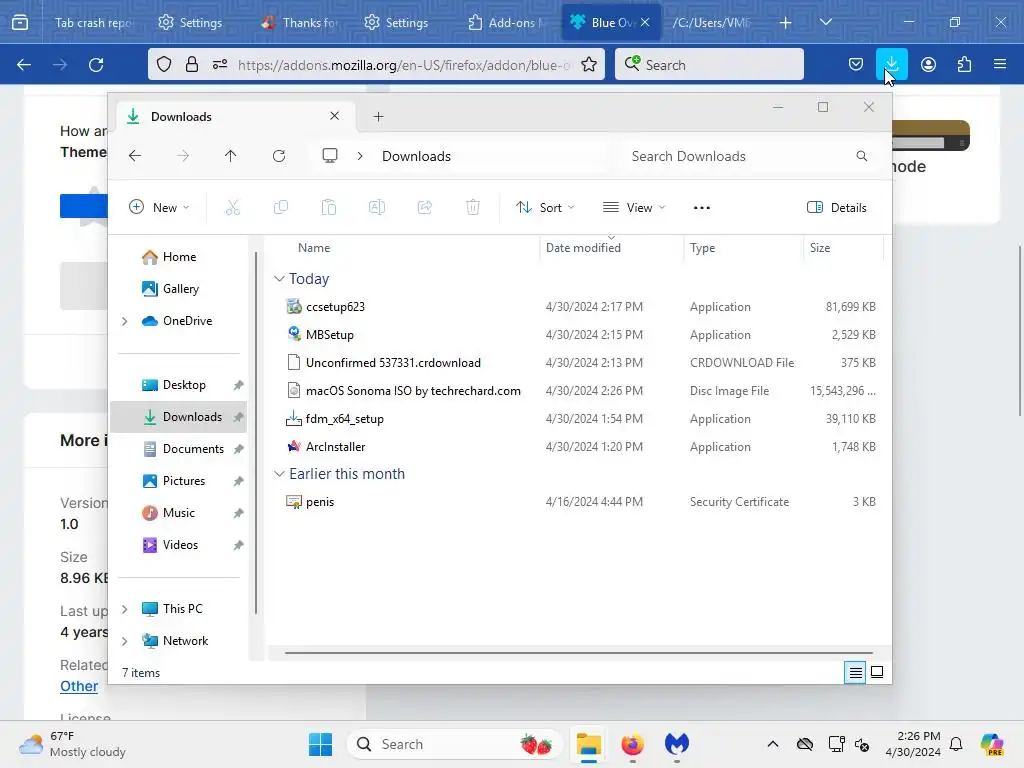The width and height of the screenshot is (1024, 768).
Task: Open Home in navigation pane
Action: 179,257
